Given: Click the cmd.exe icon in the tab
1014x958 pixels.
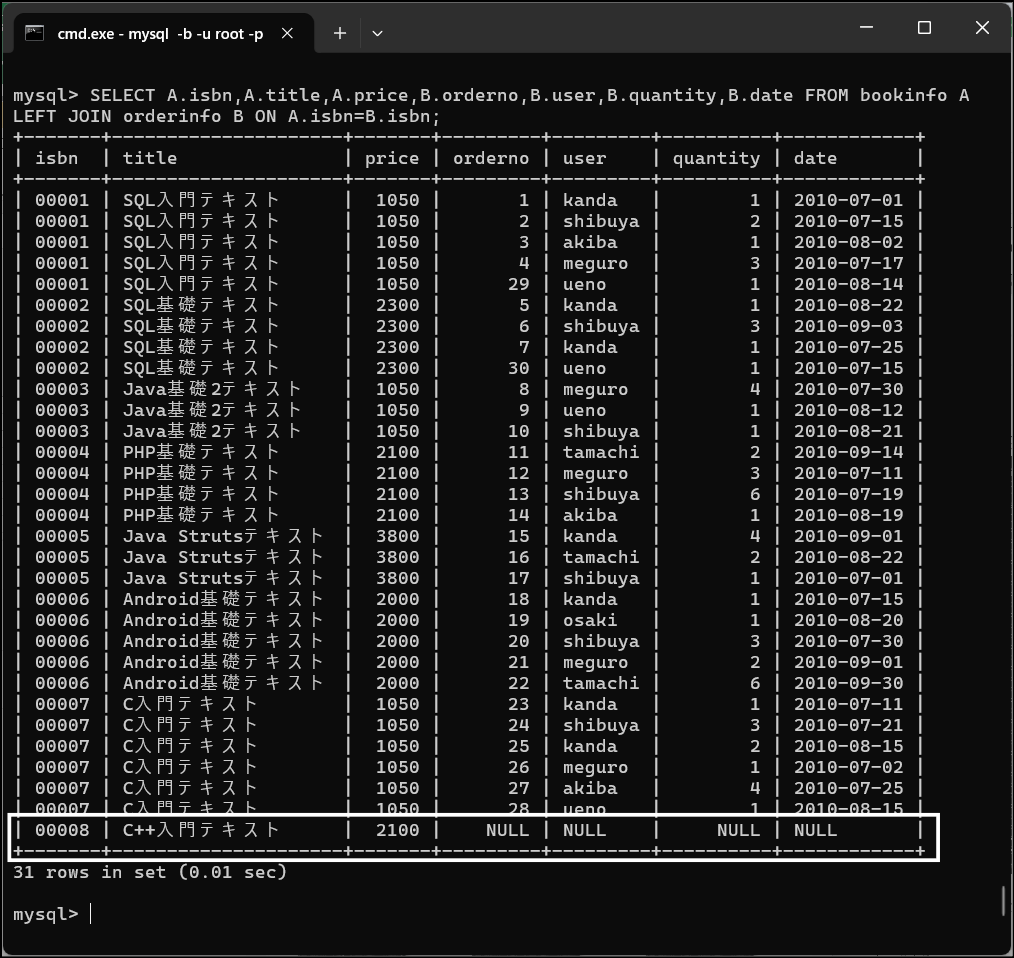Looking at the screenshot, I should click(35, 33).
